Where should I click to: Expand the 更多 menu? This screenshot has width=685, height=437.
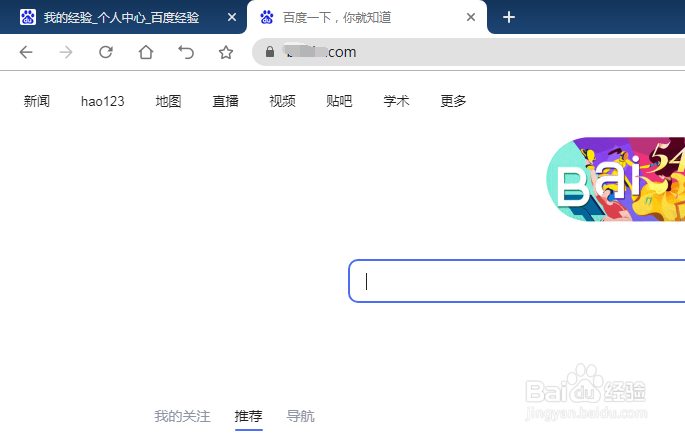[453, 101]
